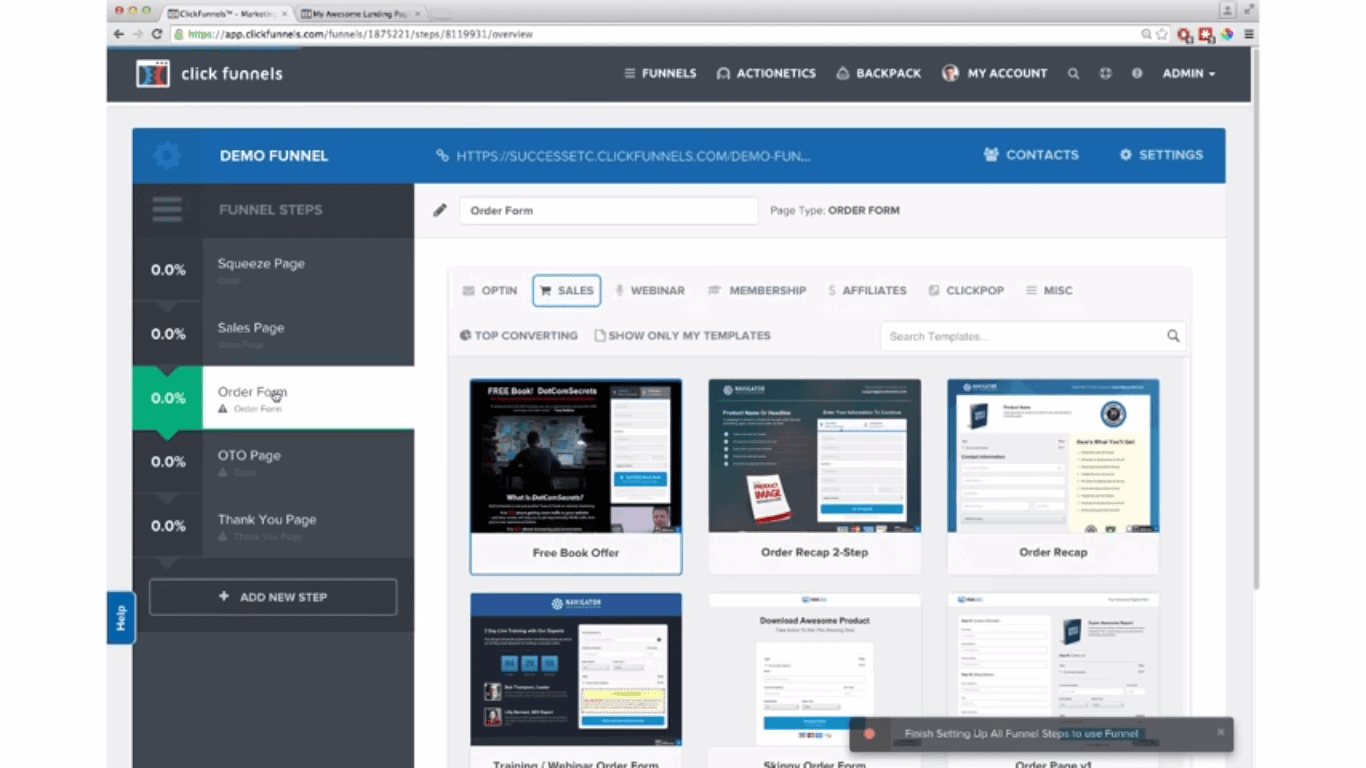The image size is (1366, 768).
Task: Click the colorful browser extension icon
Action: tap(1227, 34)
